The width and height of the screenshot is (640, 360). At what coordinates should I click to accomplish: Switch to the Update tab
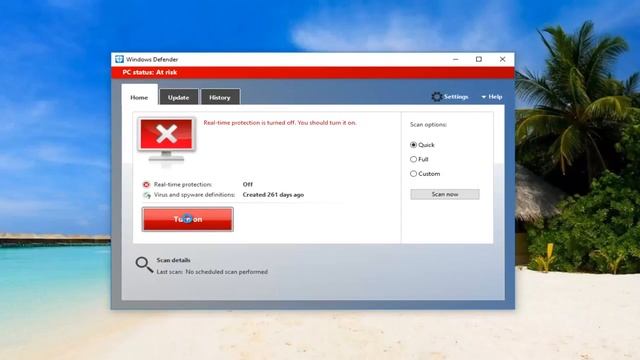[x=178, y=98]
